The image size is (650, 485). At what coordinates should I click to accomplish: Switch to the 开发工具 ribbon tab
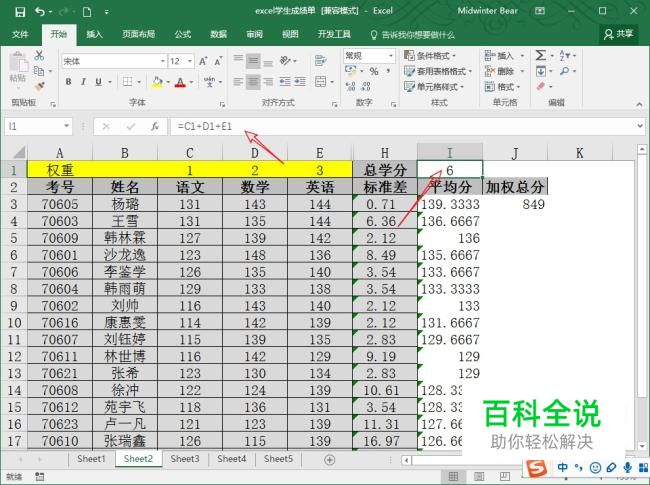coord(334,34)
